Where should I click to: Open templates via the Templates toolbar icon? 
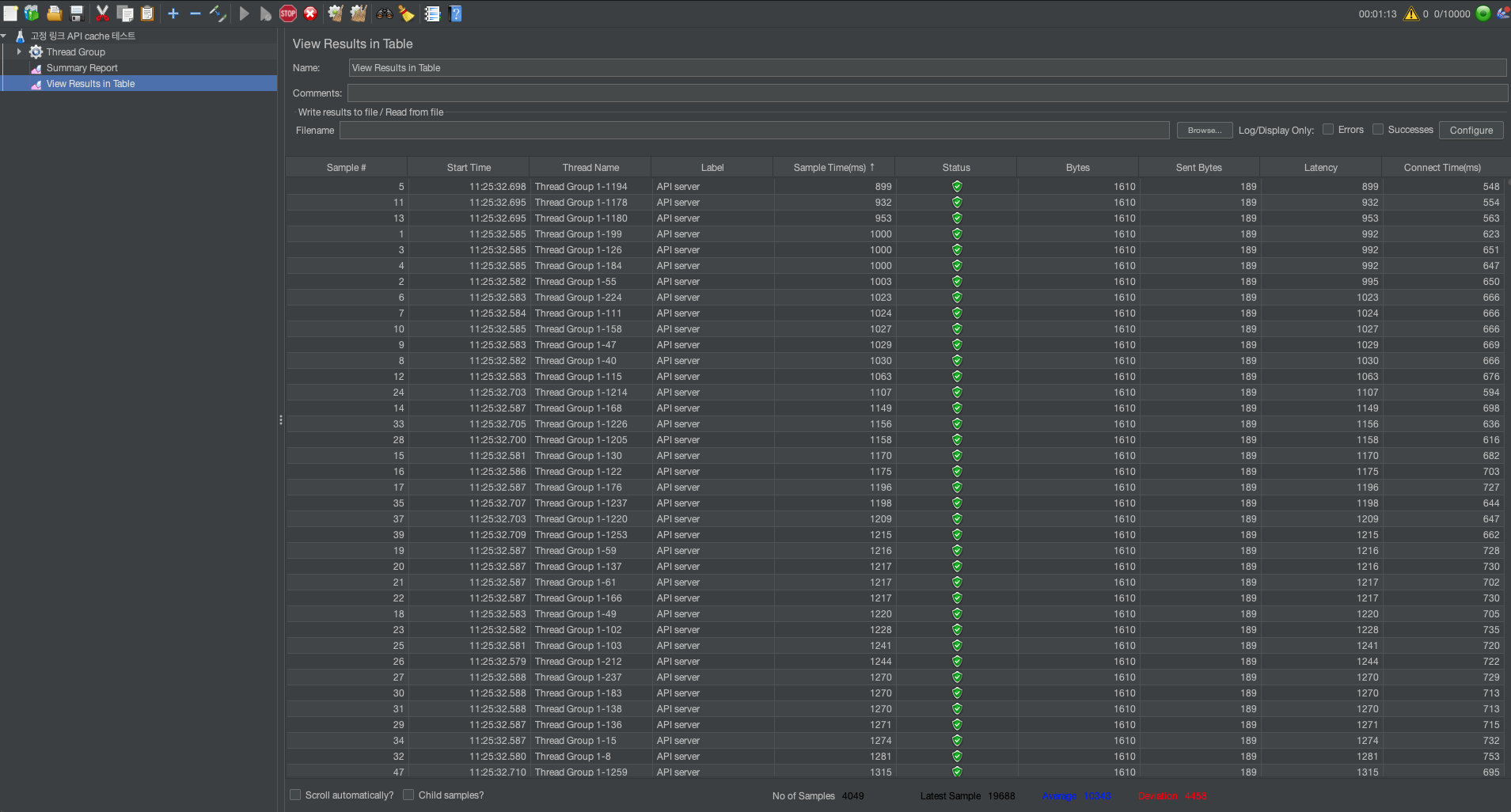(x=32, y=13)
